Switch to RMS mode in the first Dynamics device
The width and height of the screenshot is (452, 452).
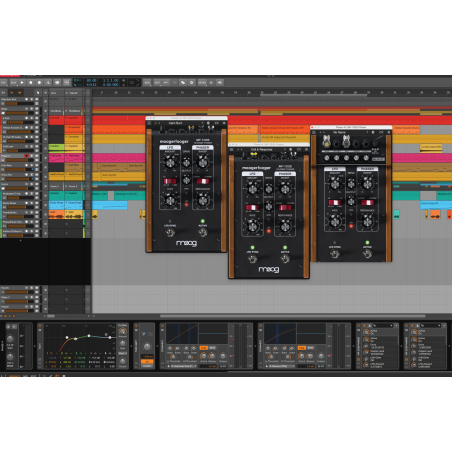click(212, 348)
